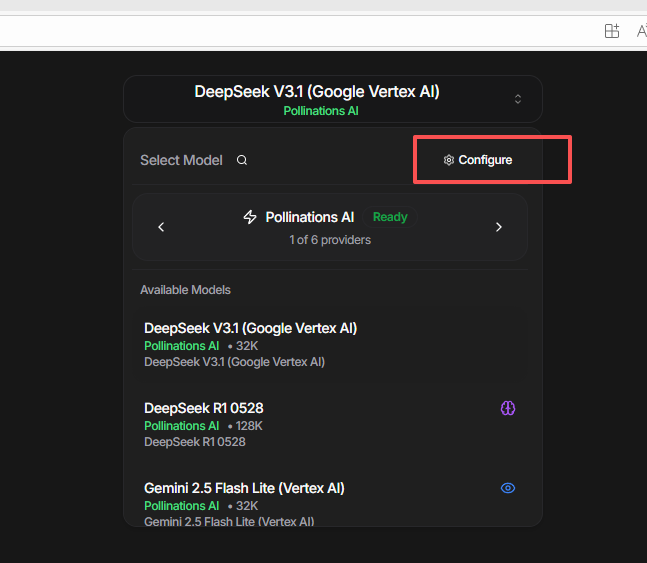Select DeepSeek V3.1 (Google Vertex AI) from Available Models

250,328
